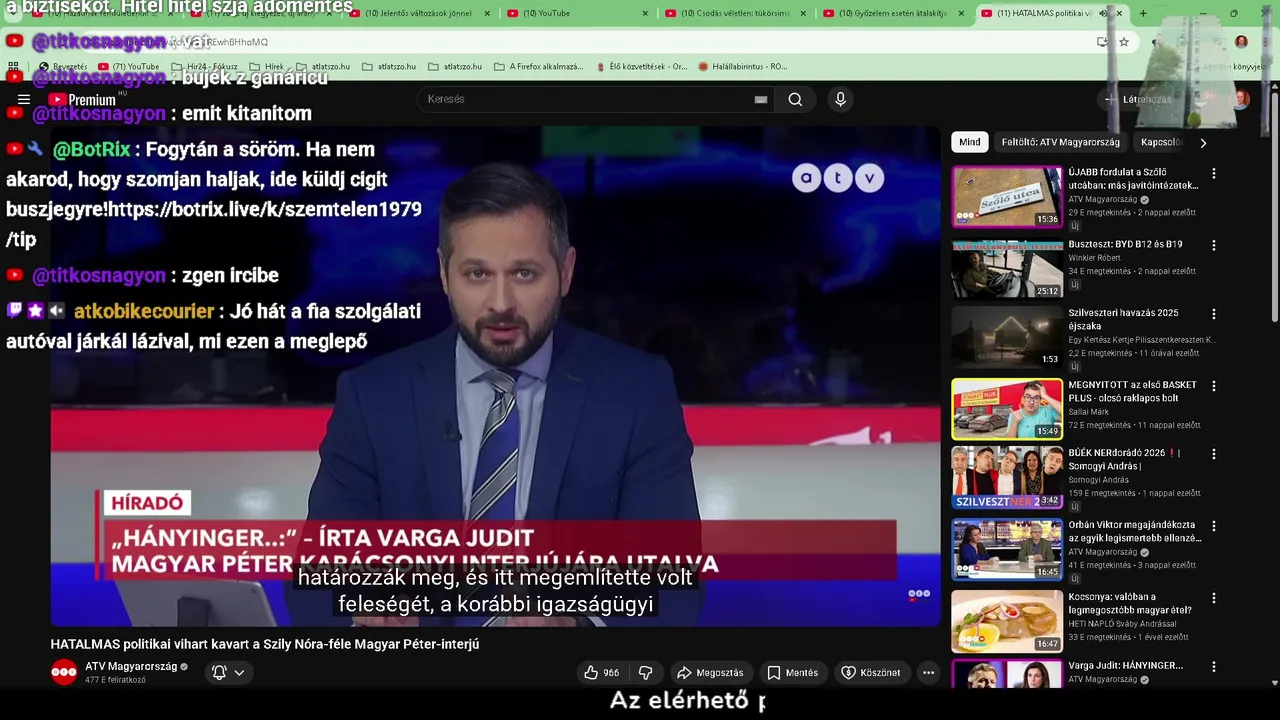Viewport: 1280px width, 720px height.
Task: Start voice search with microphone icon
Action: (840, 99)
